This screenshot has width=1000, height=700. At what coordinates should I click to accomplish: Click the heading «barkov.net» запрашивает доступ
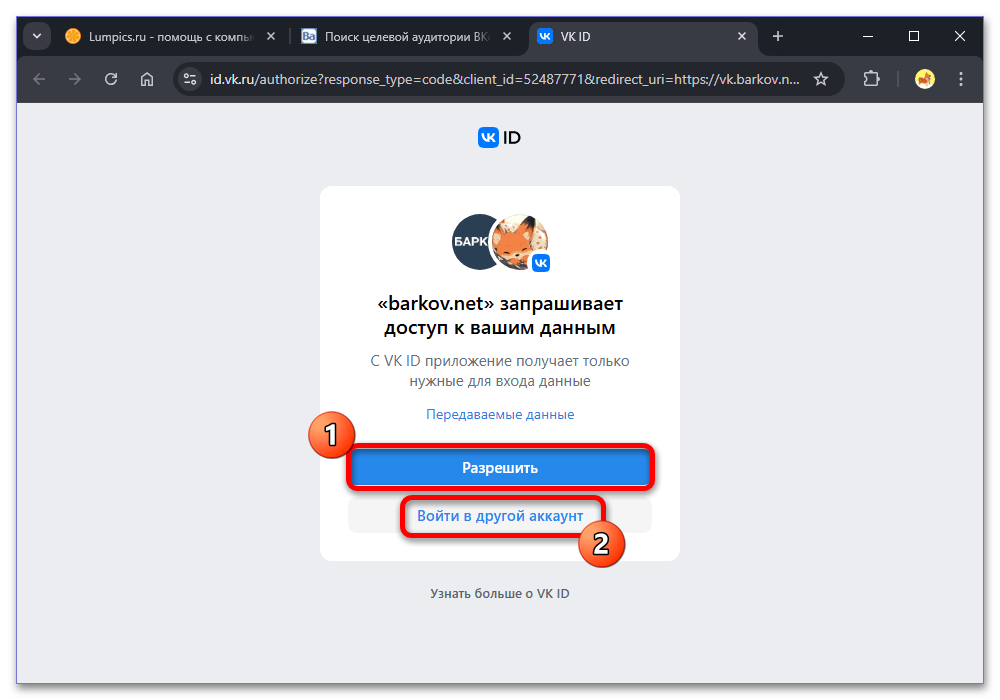coord(500,316)
